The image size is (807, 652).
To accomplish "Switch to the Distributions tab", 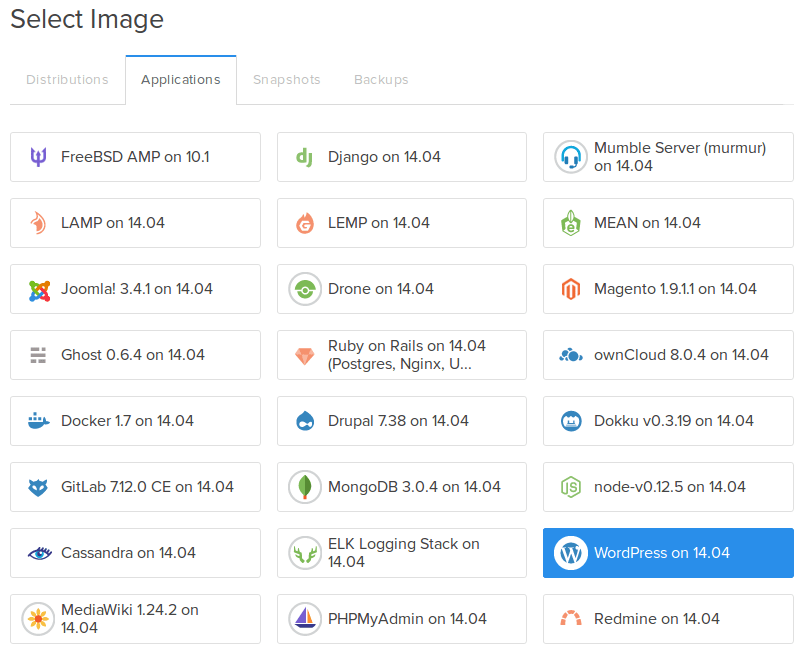I will (x=67, y=80).
